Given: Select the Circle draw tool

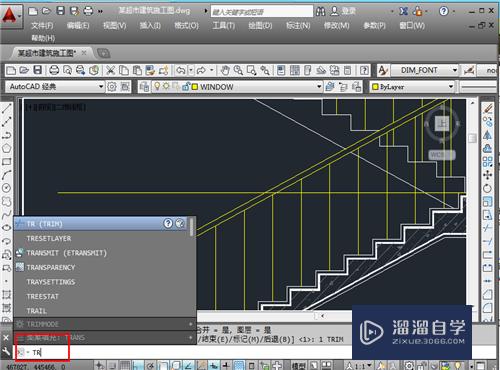Looking at the screenshot, I should point(7,188).
